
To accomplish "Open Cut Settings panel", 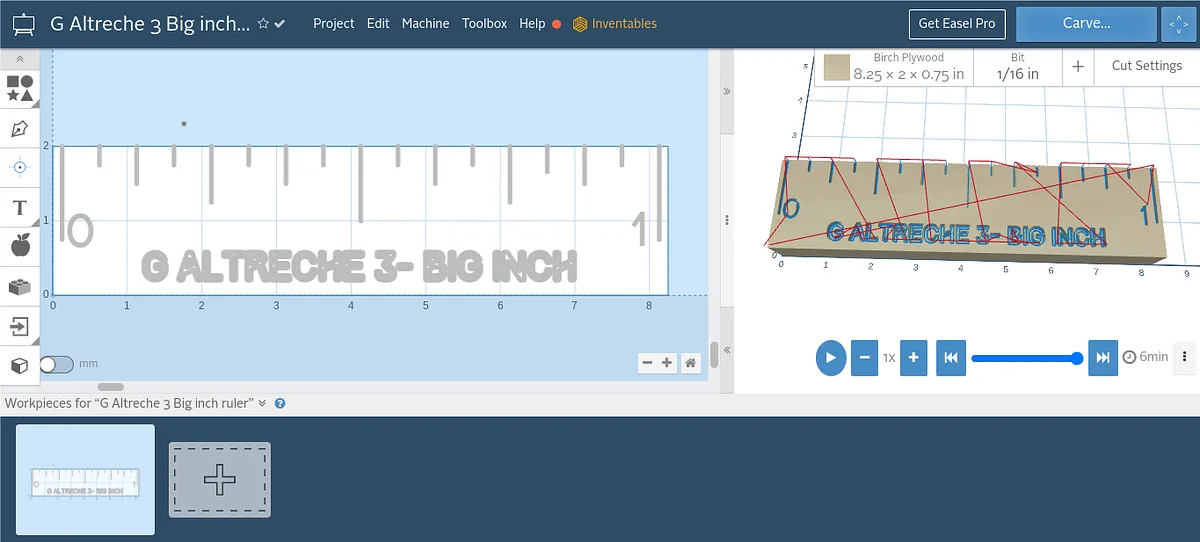I will click(x=1147, y=66).
